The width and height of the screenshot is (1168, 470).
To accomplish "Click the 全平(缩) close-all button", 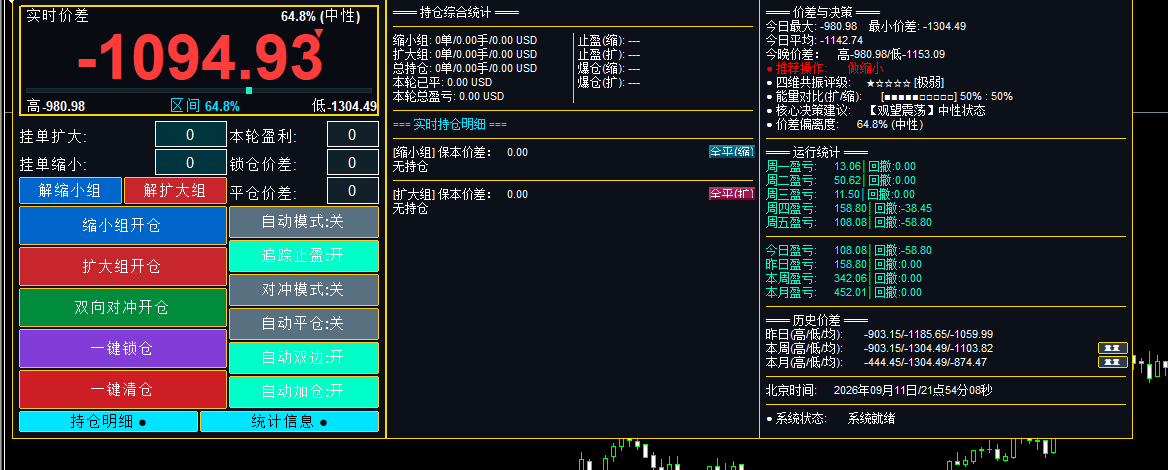I will click(731, 152).
